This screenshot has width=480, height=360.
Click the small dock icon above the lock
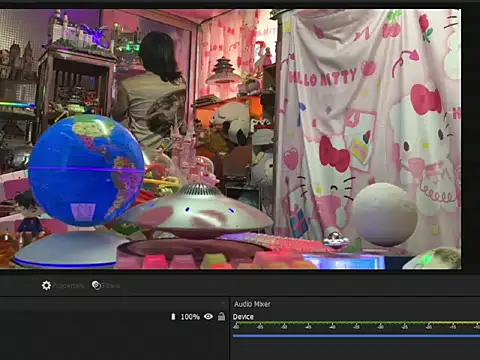click(x=223, y=303)
